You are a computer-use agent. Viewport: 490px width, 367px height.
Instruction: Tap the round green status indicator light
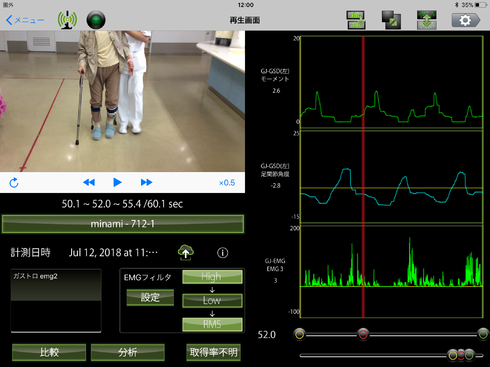[x=96, y=20]
